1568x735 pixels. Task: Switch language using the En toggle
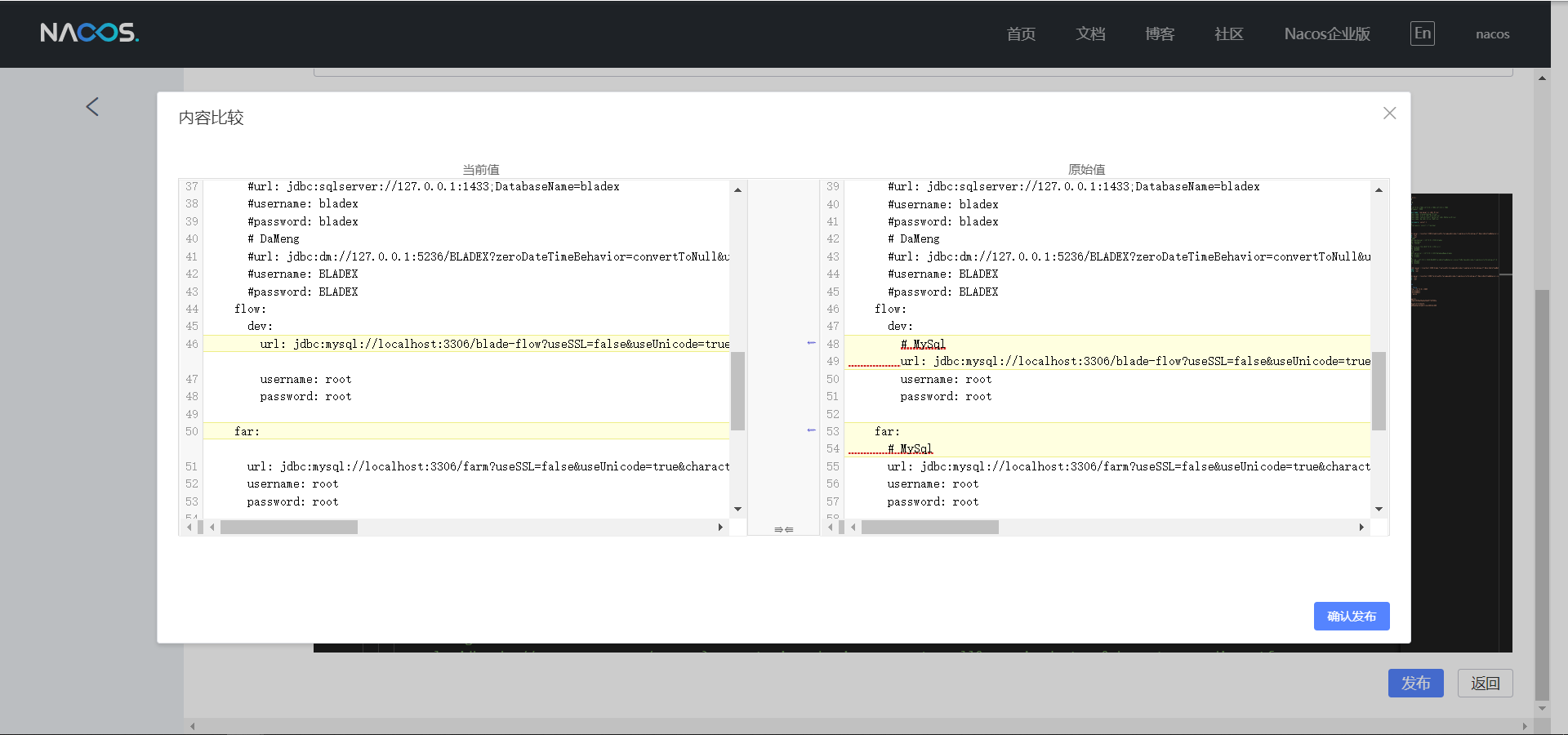pos(1421,33)
